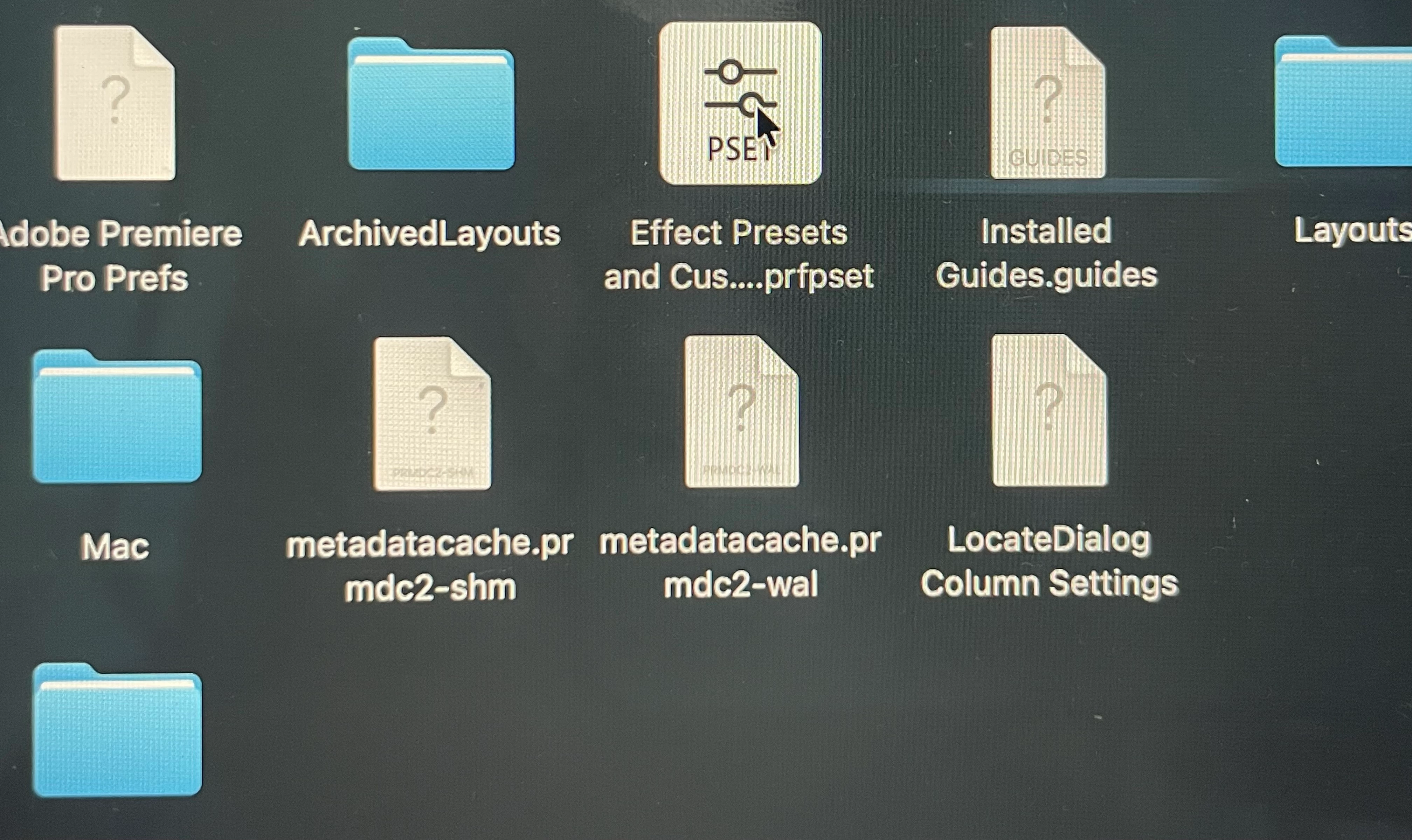Image resolution: width=1412 pixels, height=840 pixels.
Task: Click the Installed Guides.guides filename text
Action: (x=1047, y=254)
